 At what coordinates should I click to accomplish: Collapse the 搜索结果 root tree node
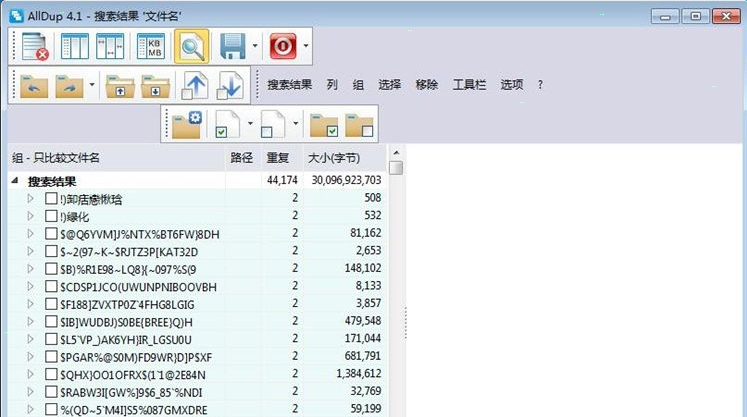(x=15, y=181)
